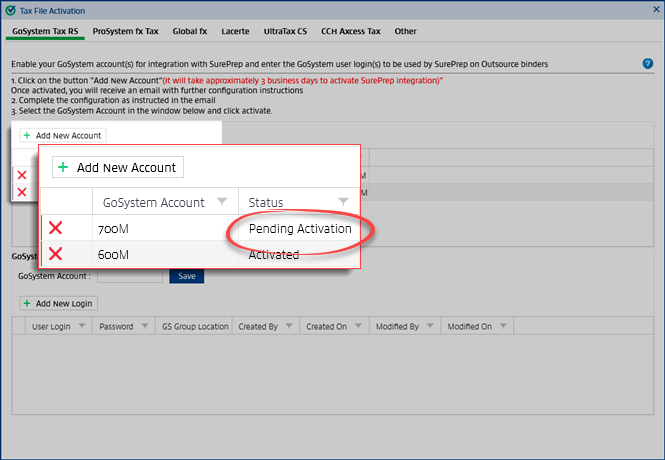Click the Add New Login button

[x=58, y=302]
